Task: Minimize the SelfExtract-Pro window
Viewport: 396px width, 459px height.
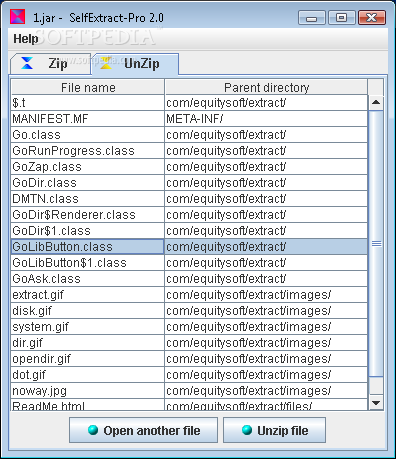Action: click(312, 18)
